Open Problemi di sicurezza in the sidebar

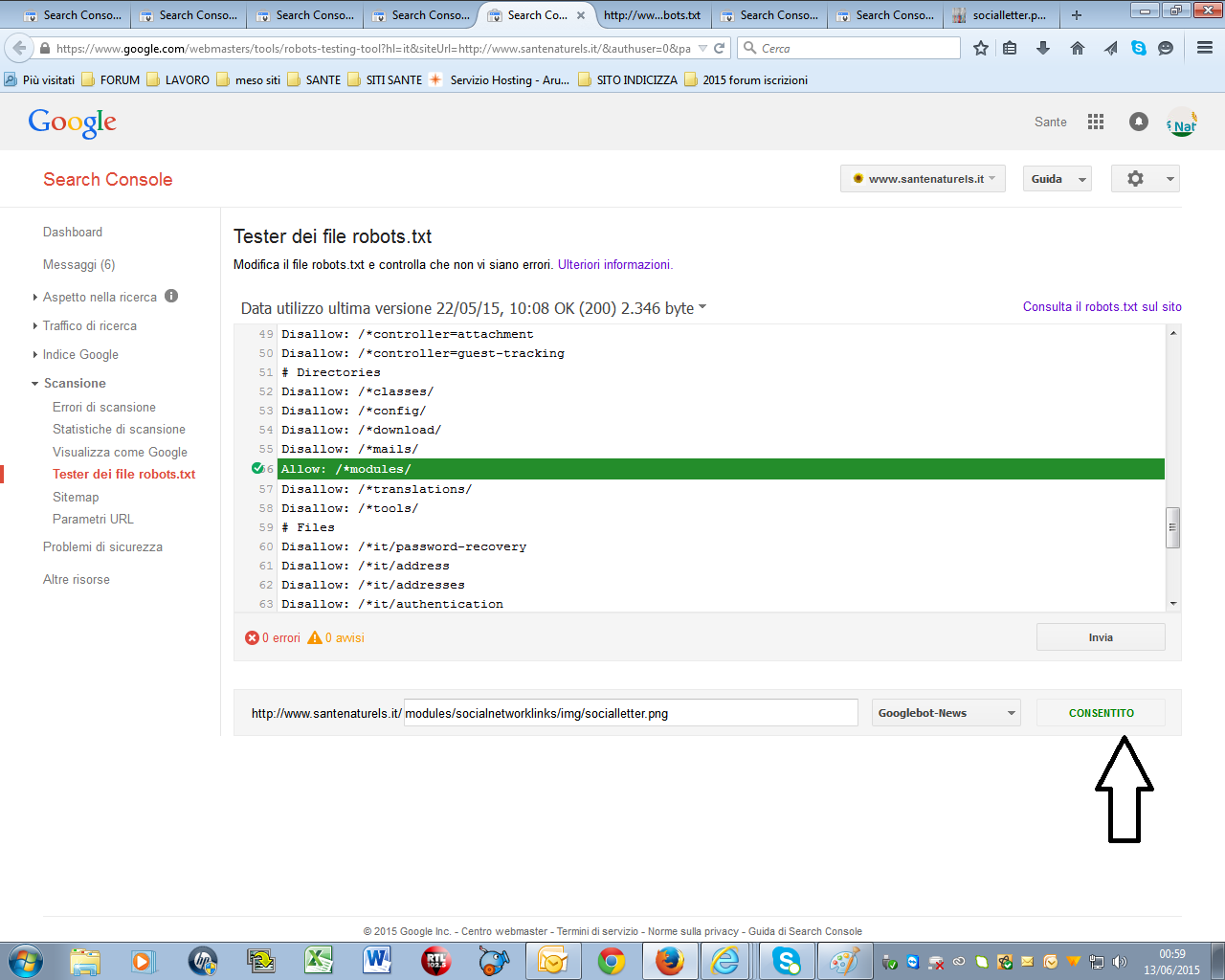tap(102, 546)
